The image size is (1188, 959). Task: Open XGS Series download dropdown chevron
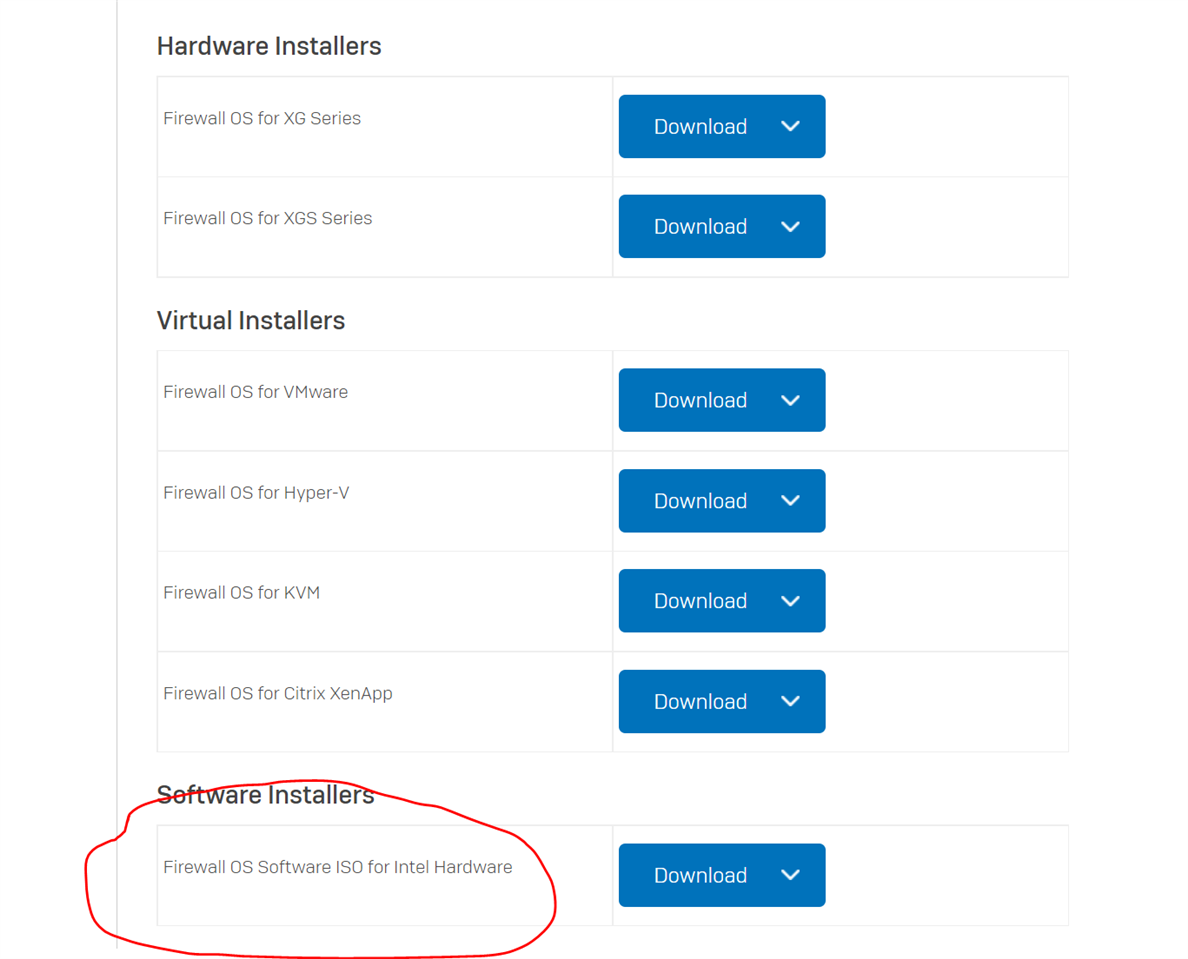790,226
